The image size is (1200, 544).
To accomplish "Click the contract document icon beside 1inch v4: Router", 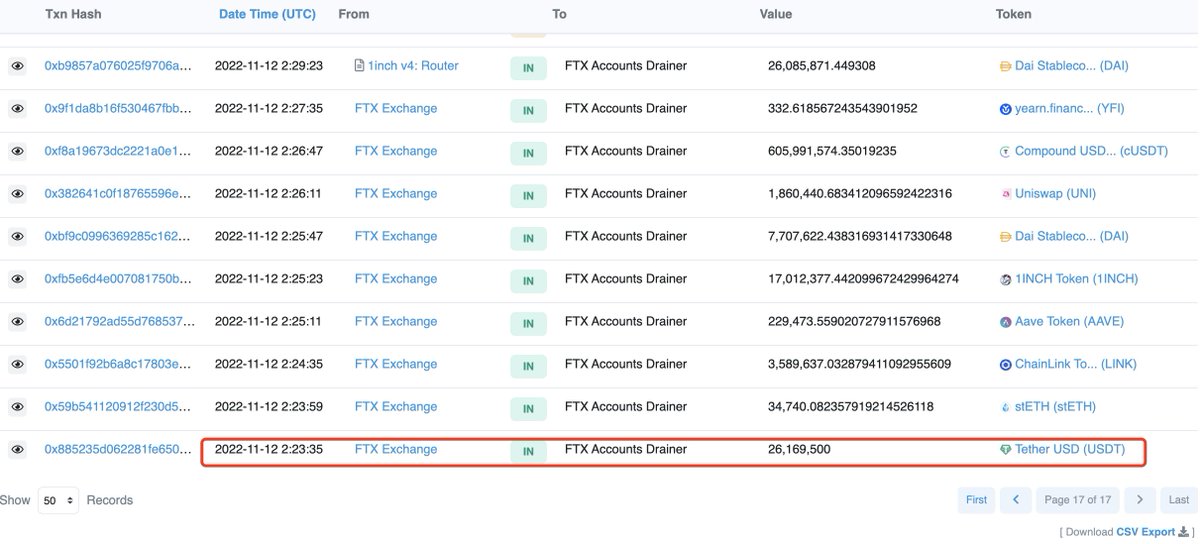I will click(x=360, y=66).
